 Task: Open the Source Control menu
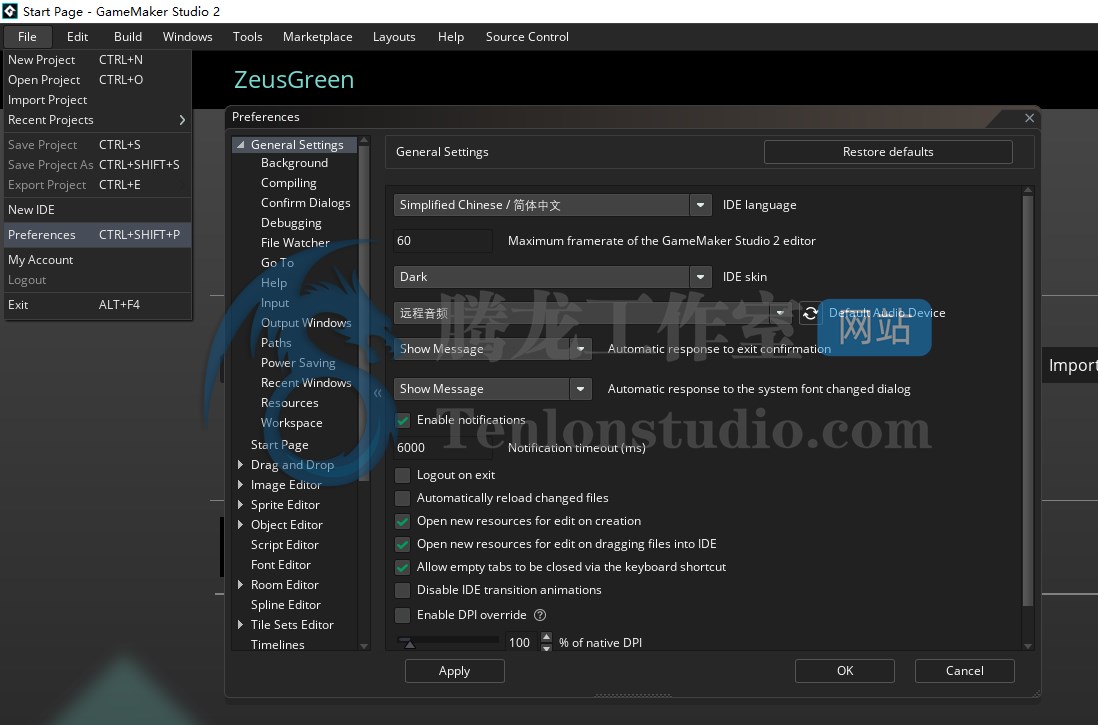click(527, 36)
